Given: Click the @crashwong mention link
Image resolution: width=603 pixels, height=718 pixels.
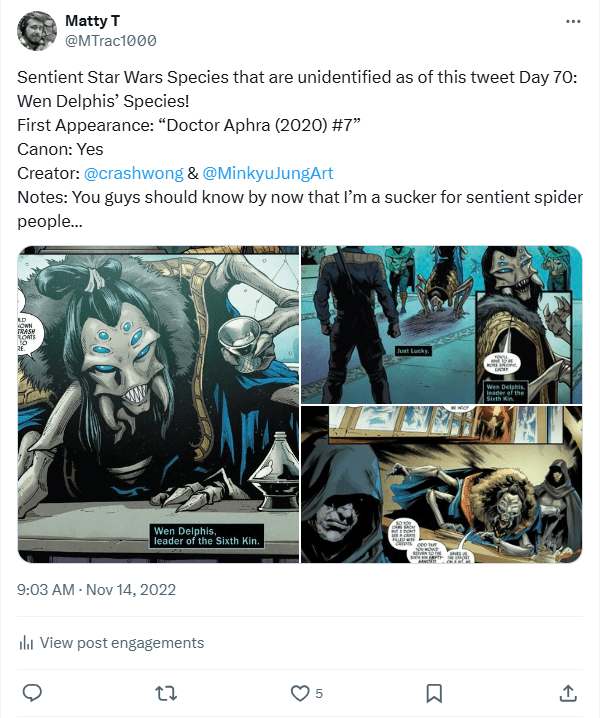Looking at the screenshot, I should pos(134,173).
